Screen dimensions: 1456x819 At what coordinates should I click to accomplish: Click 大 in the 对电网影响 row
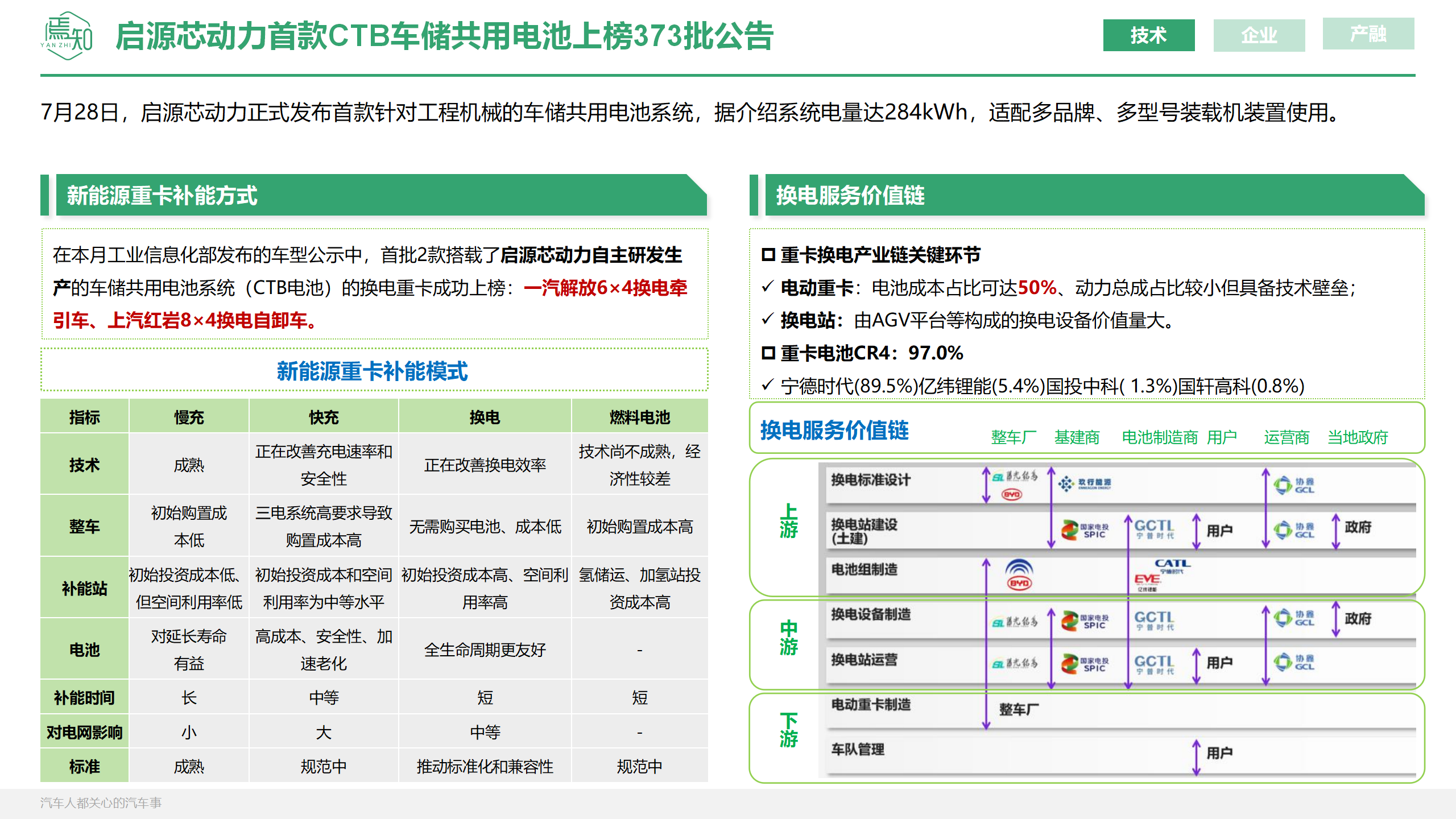[324, 732]
